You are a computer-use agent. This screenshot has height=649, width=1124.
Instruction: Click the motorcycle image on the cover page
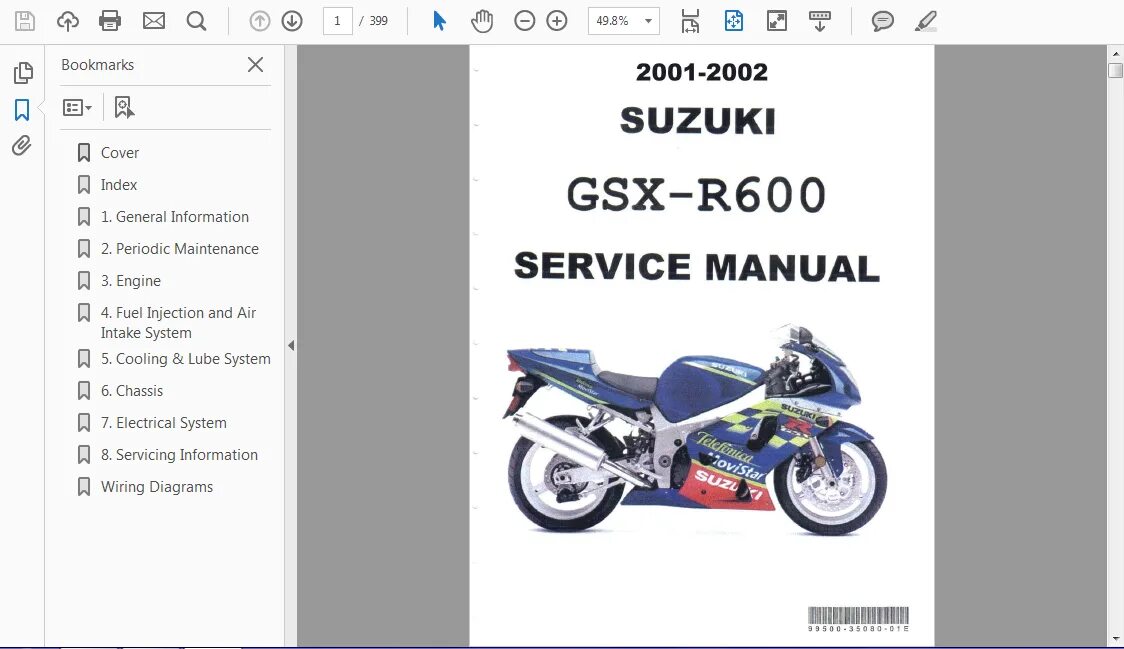695,430
